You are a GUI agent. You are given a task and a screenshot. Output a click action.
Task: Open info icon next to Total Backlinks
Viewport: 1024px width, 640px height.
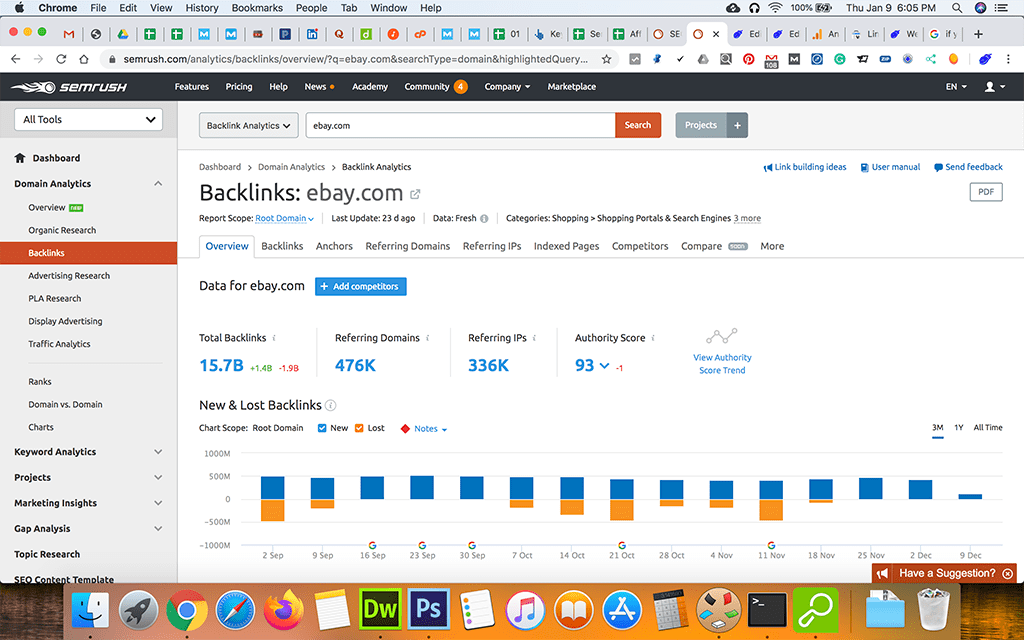(274, 338)
